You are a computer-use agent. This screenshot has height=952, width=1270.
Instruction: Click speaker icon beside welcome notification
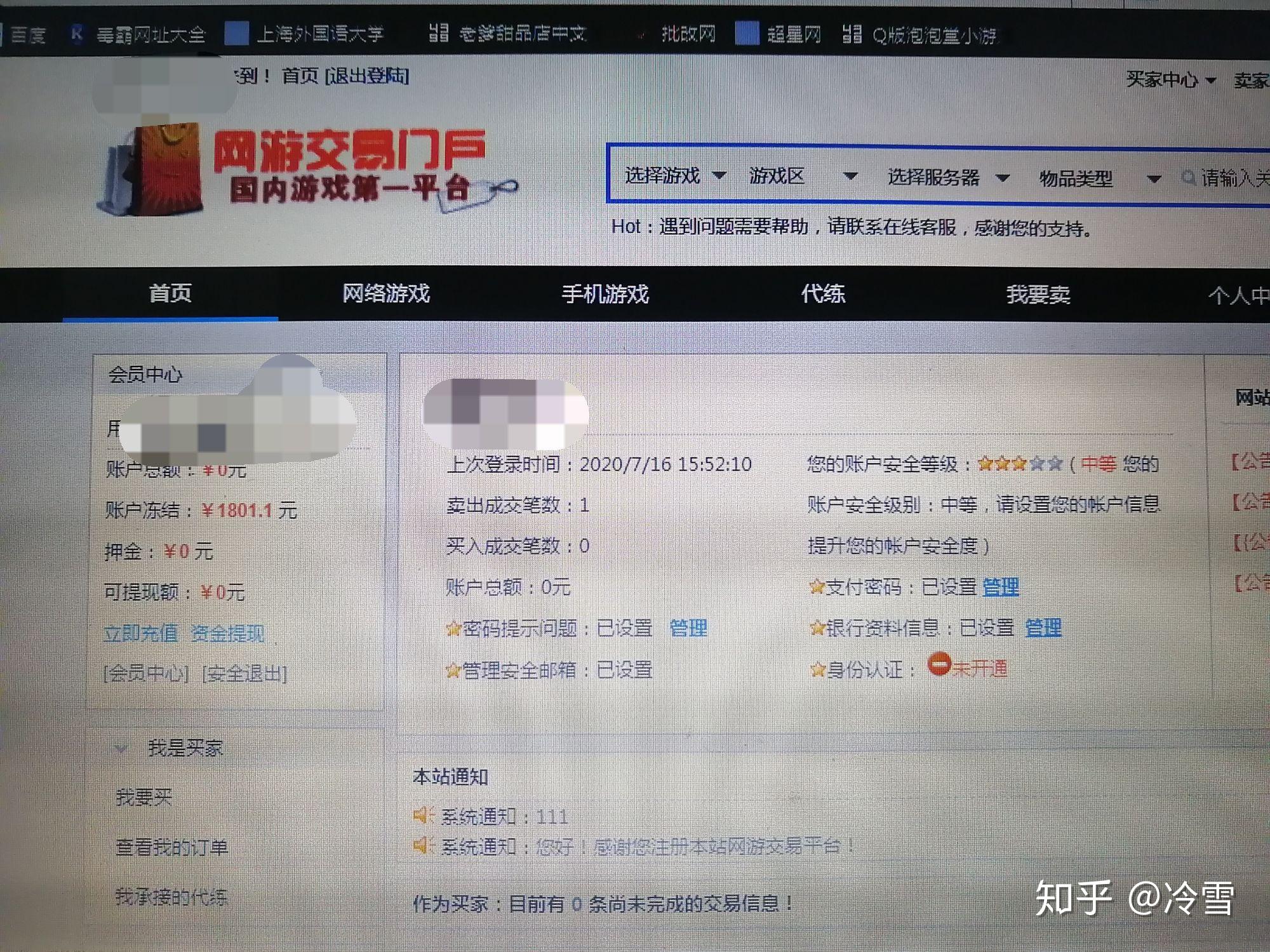click(x=423, y=845)
